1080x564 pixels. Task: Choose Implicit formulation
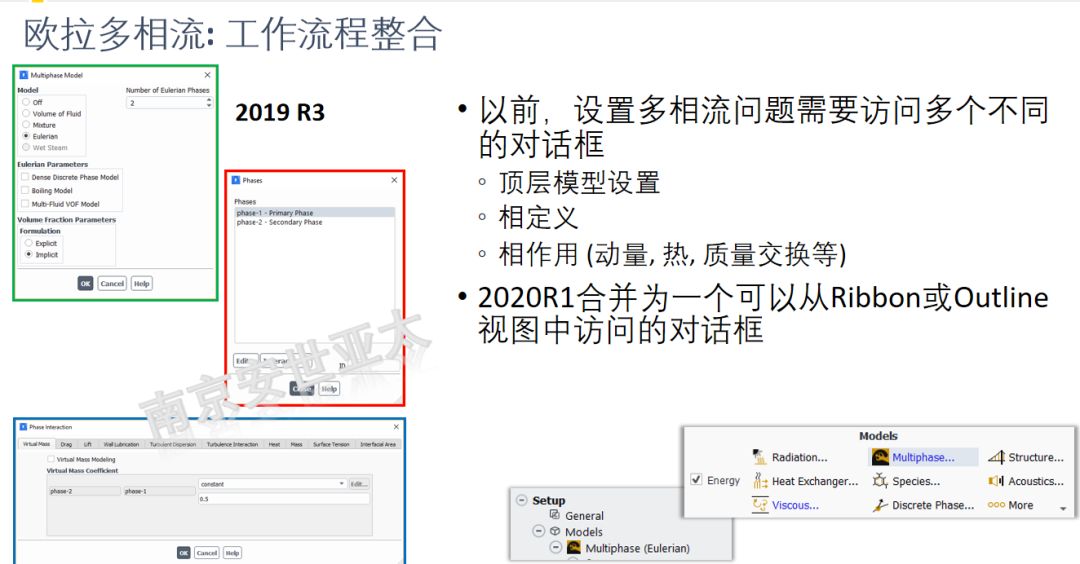pyautogui.click(x=28, y=254)
